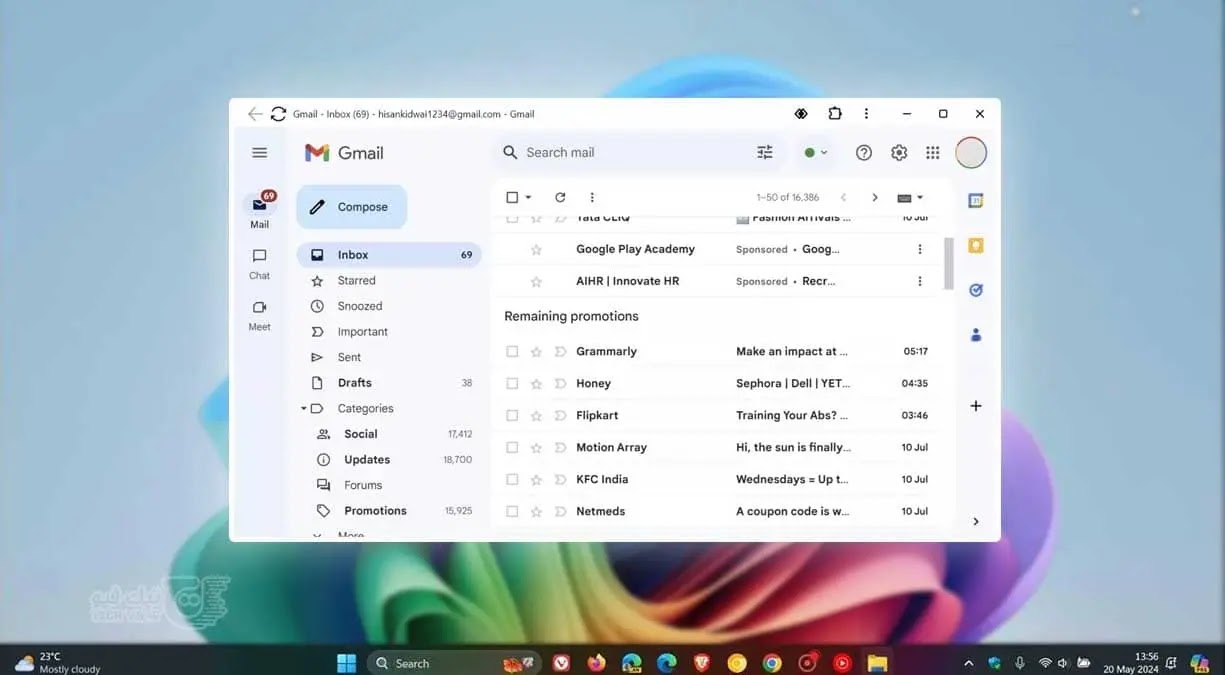
Task: Star the Grammarly email
Action: [x=536, y=352]
